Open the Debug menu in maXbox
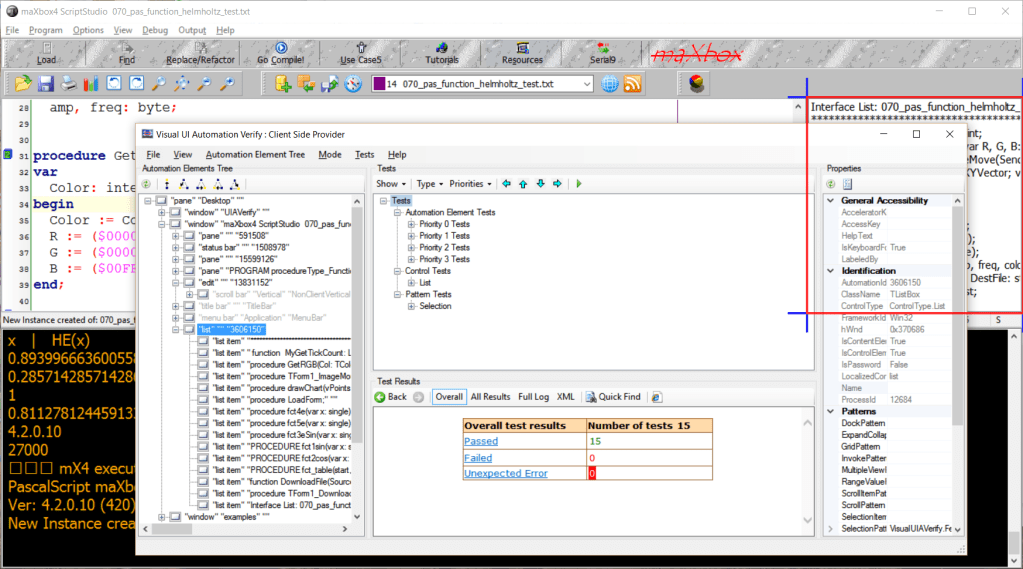The image size is (1023, 569). click(155, 30)
